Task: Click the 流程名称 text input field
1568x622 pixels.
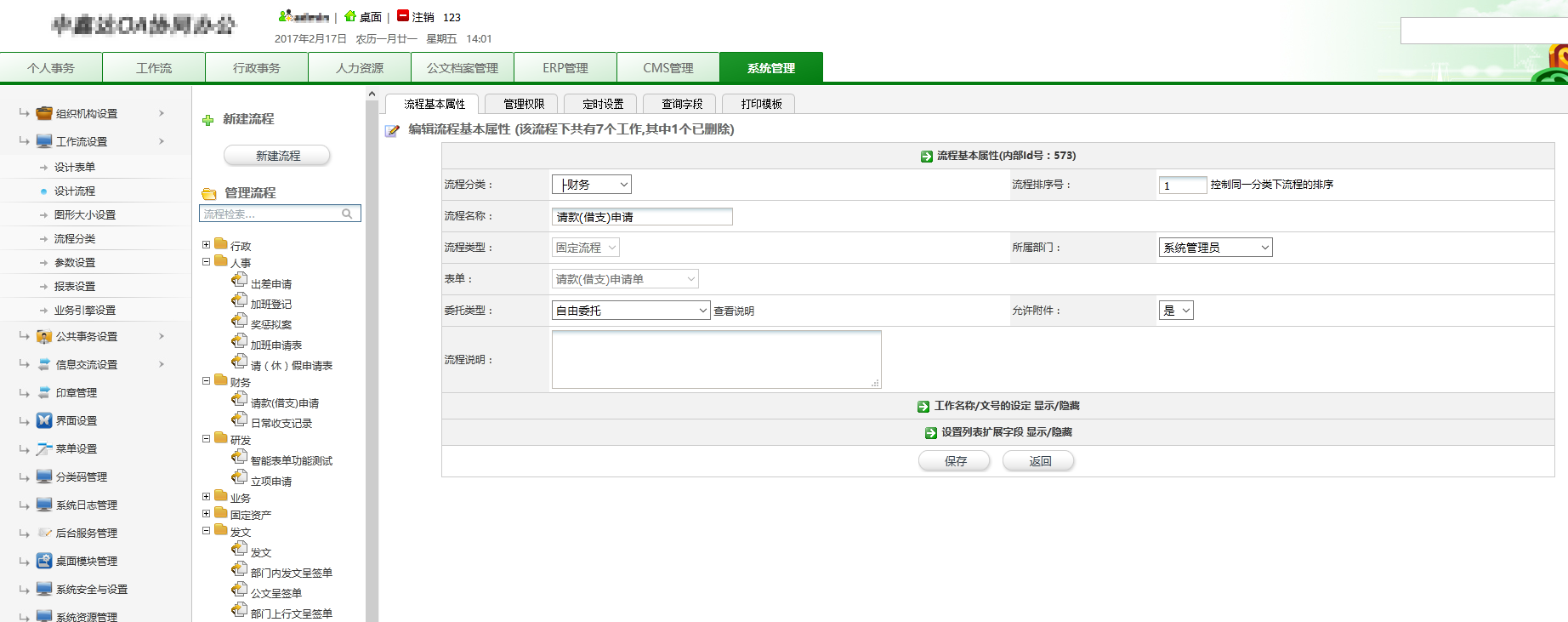Action: [642, 217]
